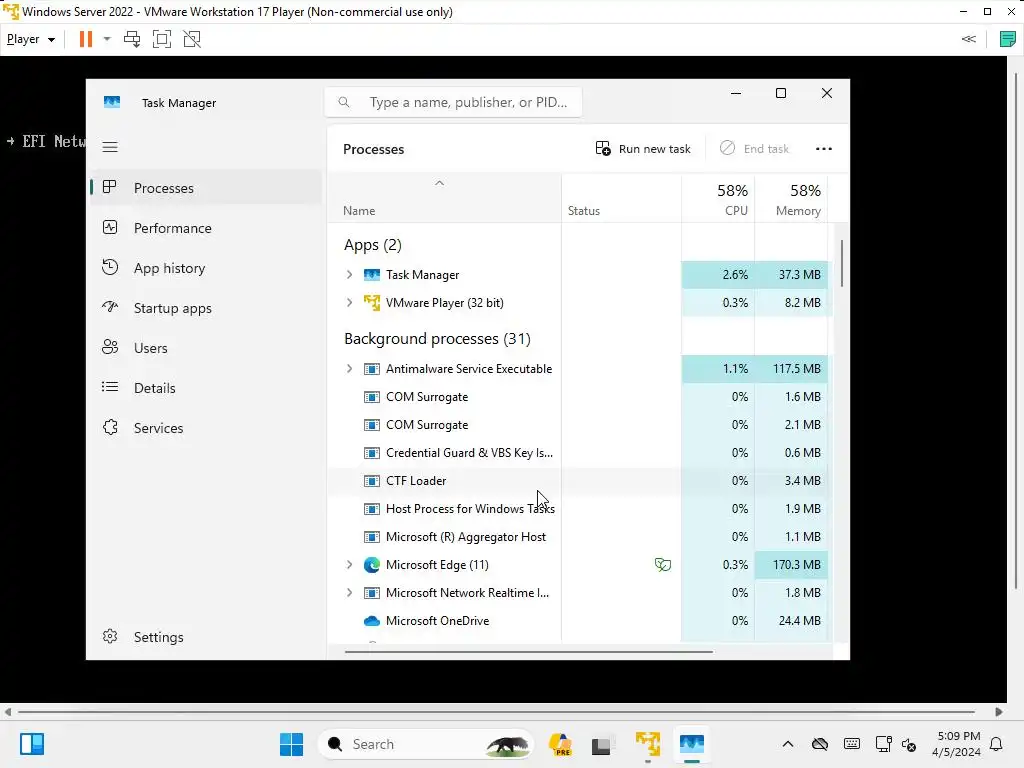Click the Microsoft Edge icon in process list
The image size is (1024, 768).
click(372, 565)
